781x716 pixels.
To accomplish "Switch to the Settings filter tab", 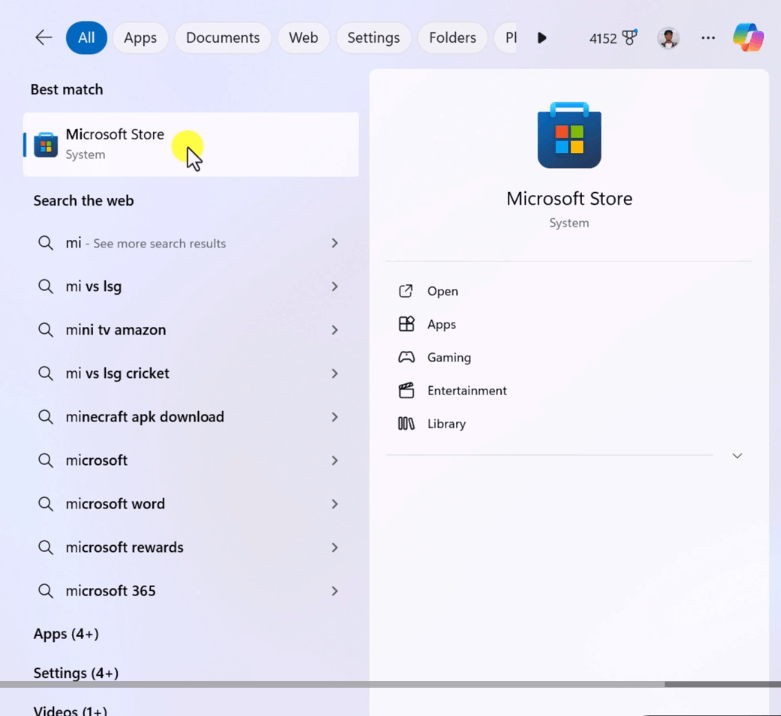I will point(374,38).
